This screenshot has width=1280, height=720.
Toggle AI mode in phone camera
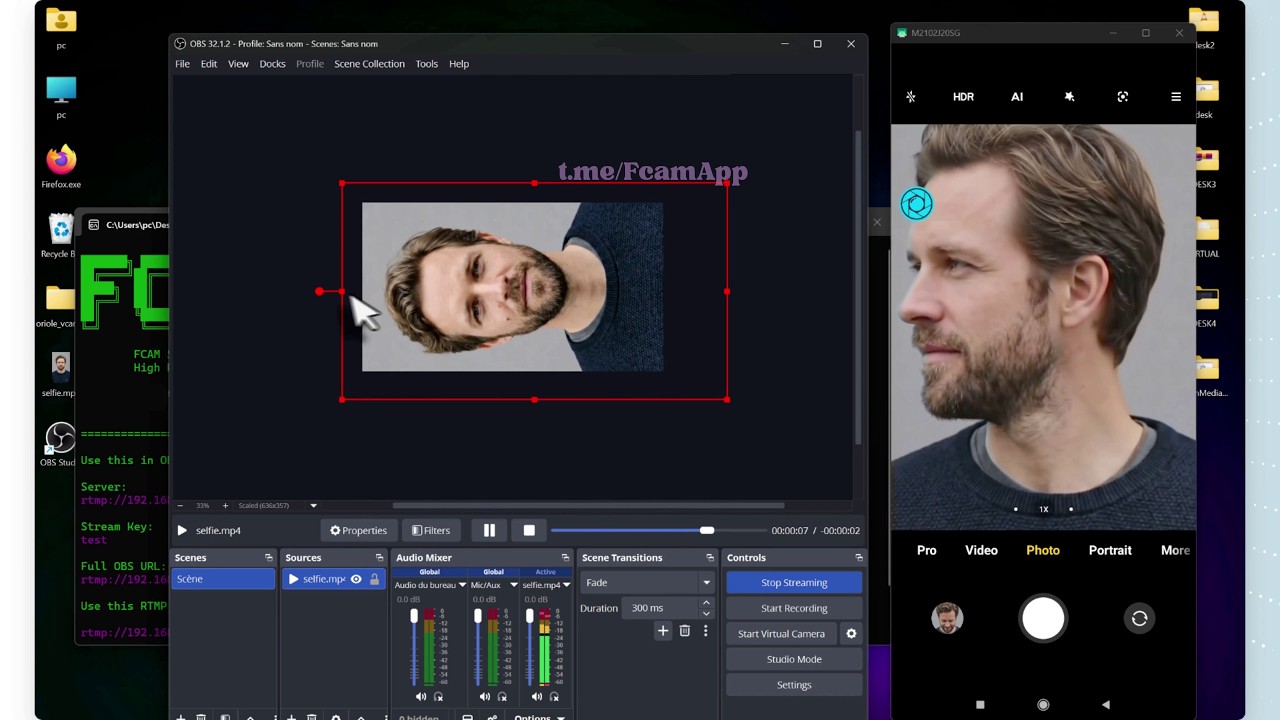(1017, 97)
